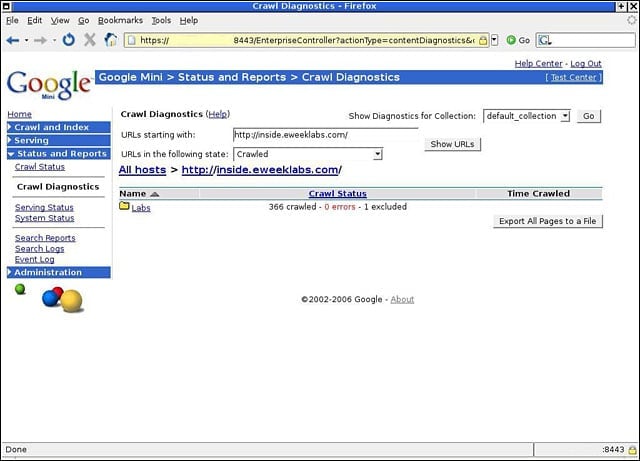This screenshot has height=461, width=640.
Task: Open the Help menu in the menu bar
Action: 189,20
